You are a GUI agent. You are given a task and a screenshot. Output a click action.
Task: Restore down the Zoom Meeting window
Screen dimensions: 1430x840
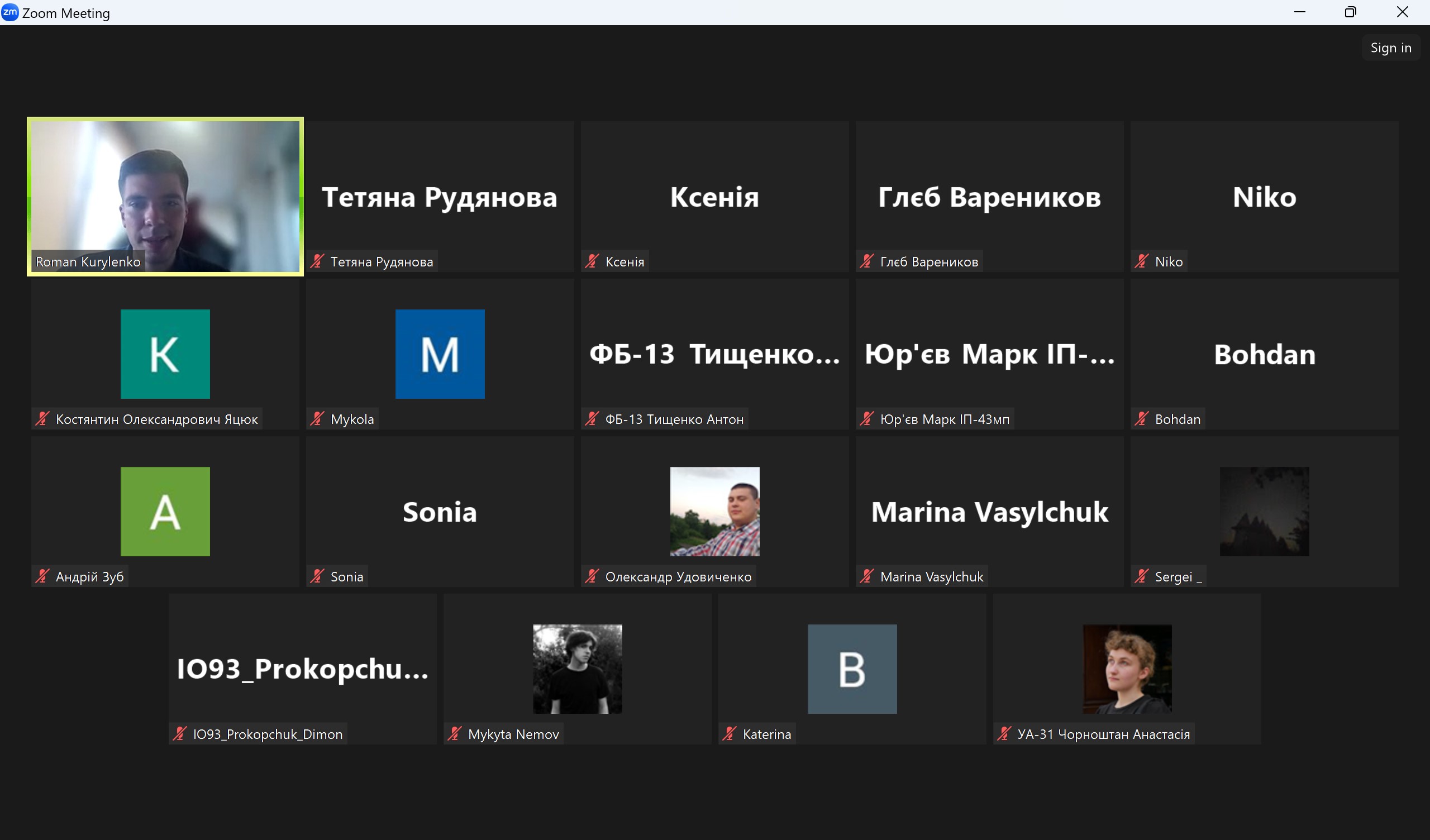1351,12
